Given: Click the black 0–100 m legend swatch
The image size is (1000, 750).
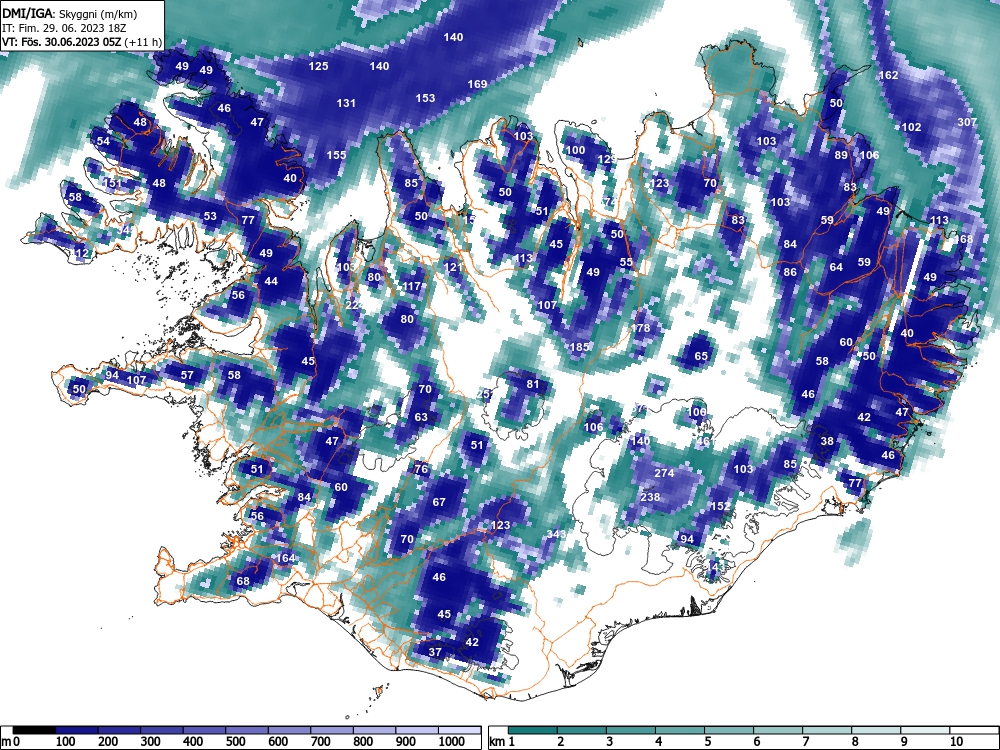Looking at the screenshot, I should tap(34, 730).
